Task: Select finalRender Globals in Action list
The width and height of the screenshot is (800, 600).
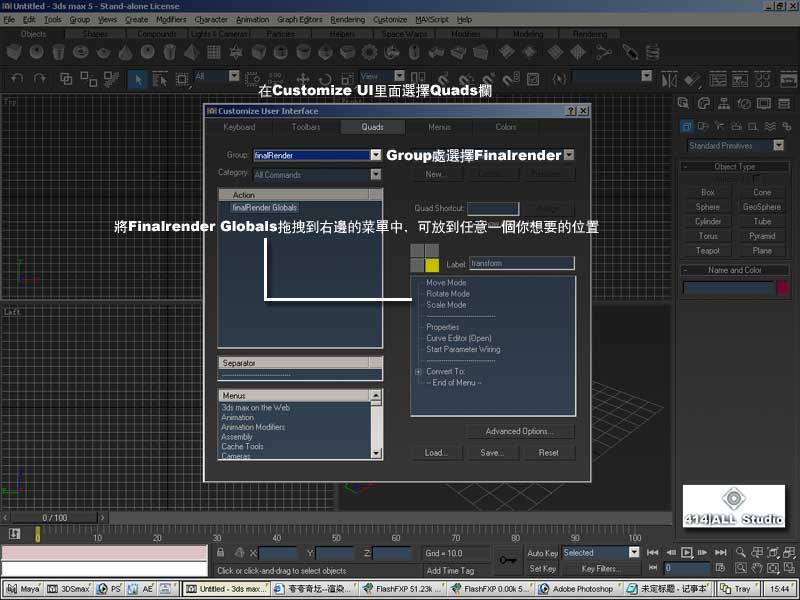Action: (264, 208)
